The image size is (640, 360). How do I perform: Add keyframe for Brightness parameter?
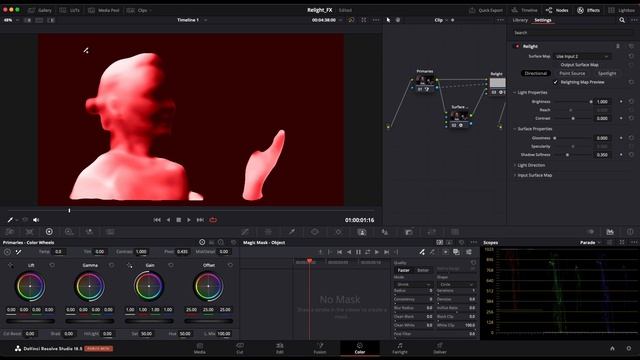coord(621,102)
